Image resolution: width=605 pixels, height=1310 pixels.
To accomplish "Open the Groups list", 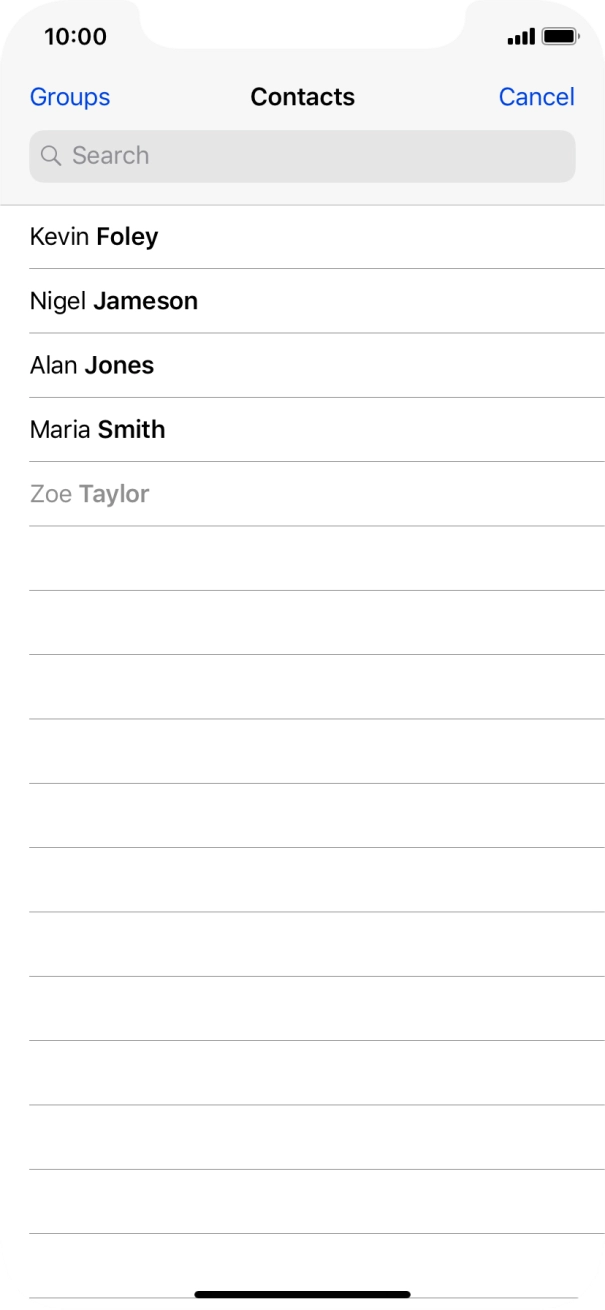I will [x=70, y=97].
